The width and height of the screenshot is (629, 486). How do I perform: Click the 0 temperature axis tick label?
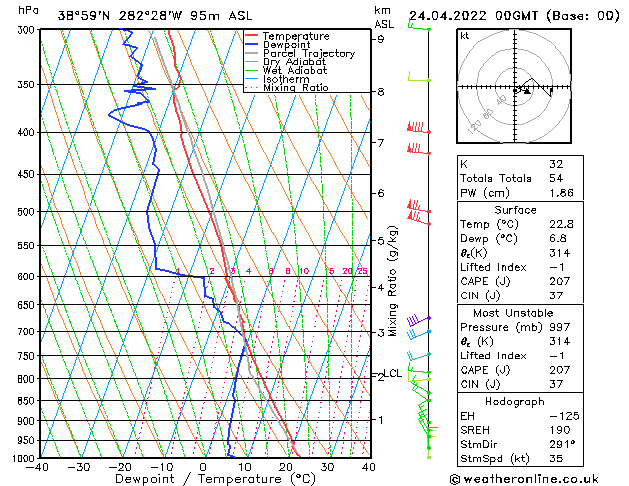(x=203, y=467)
